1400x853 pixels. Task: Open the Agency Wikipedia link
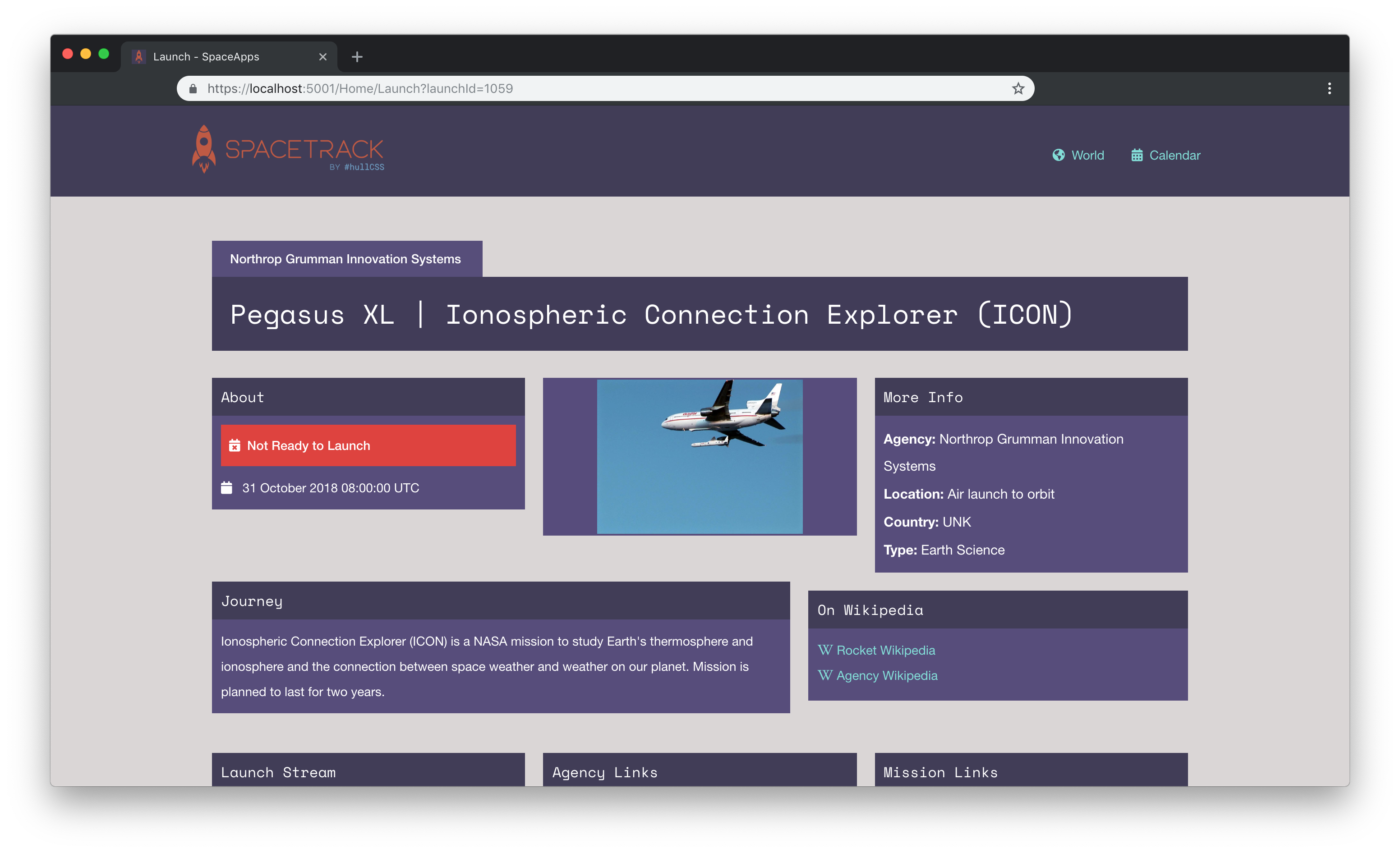click(886, 676)
